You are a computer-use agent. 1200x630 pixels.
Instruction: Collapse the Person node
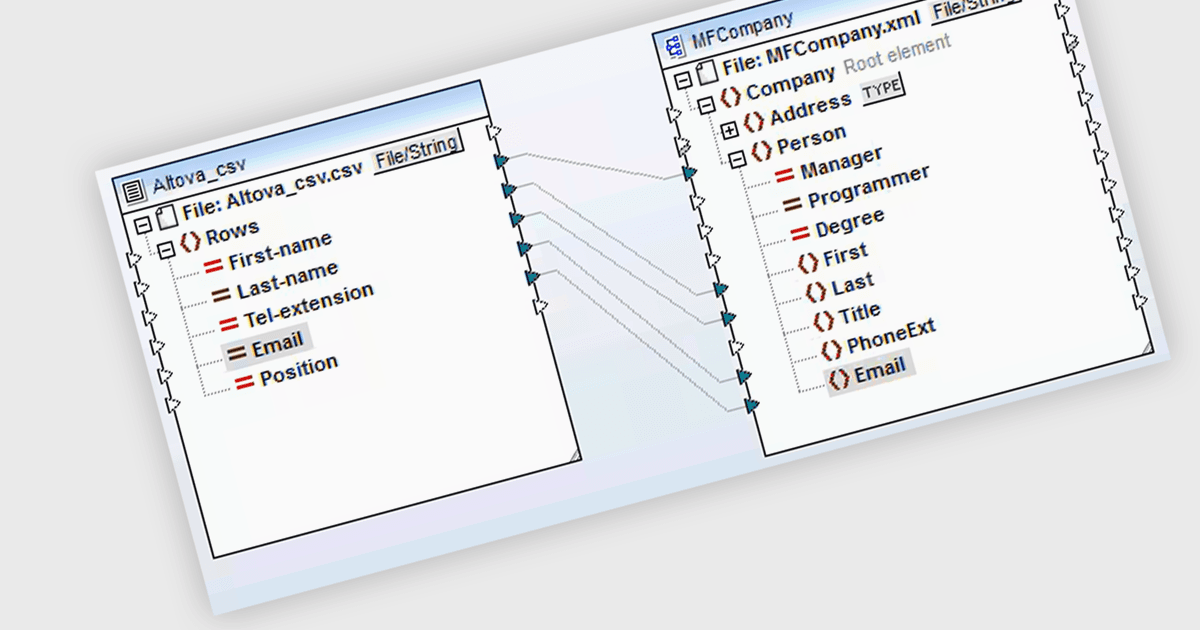(x=737, y=158)
